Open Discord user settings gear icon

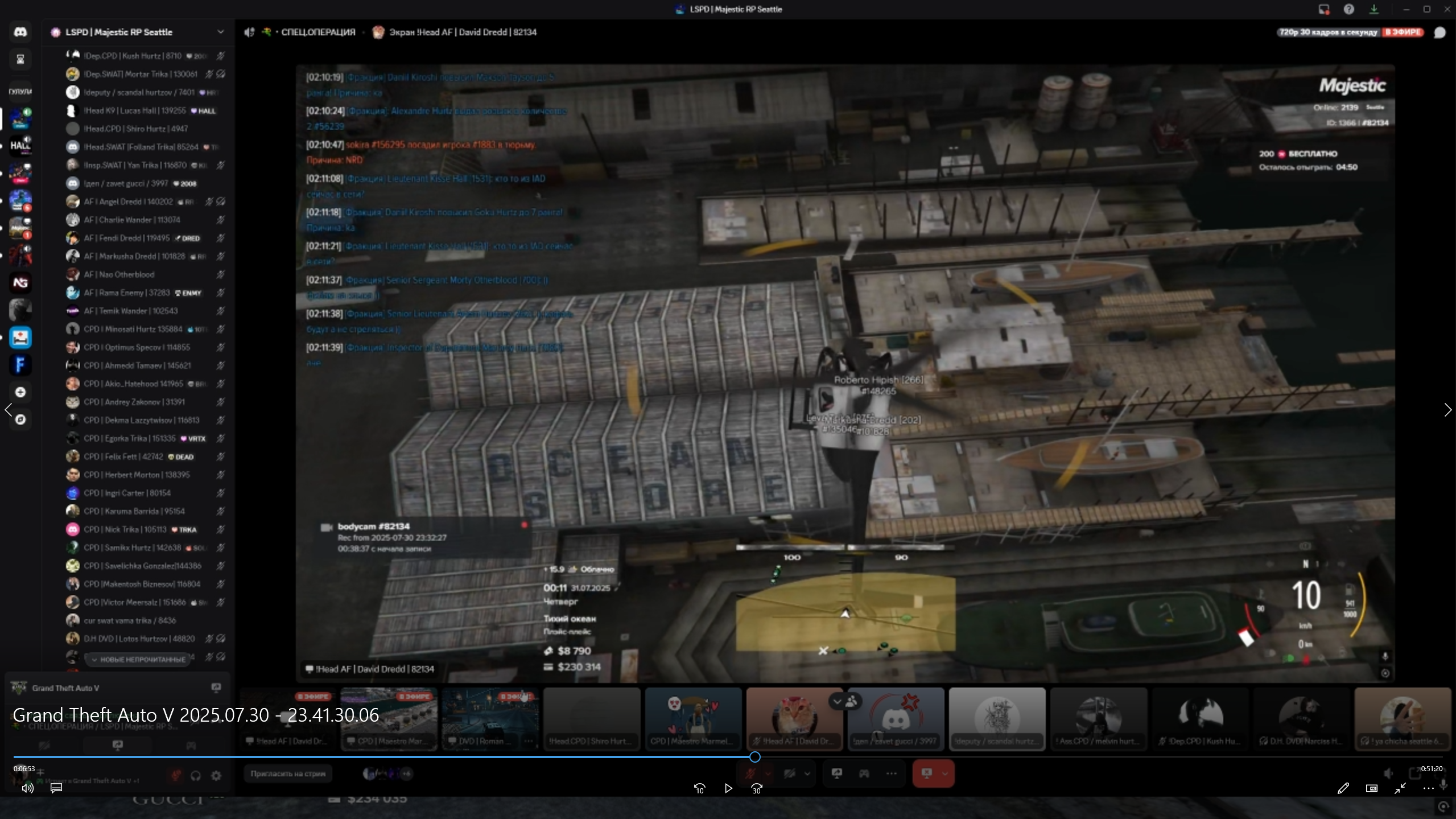(x=216, y=776)
